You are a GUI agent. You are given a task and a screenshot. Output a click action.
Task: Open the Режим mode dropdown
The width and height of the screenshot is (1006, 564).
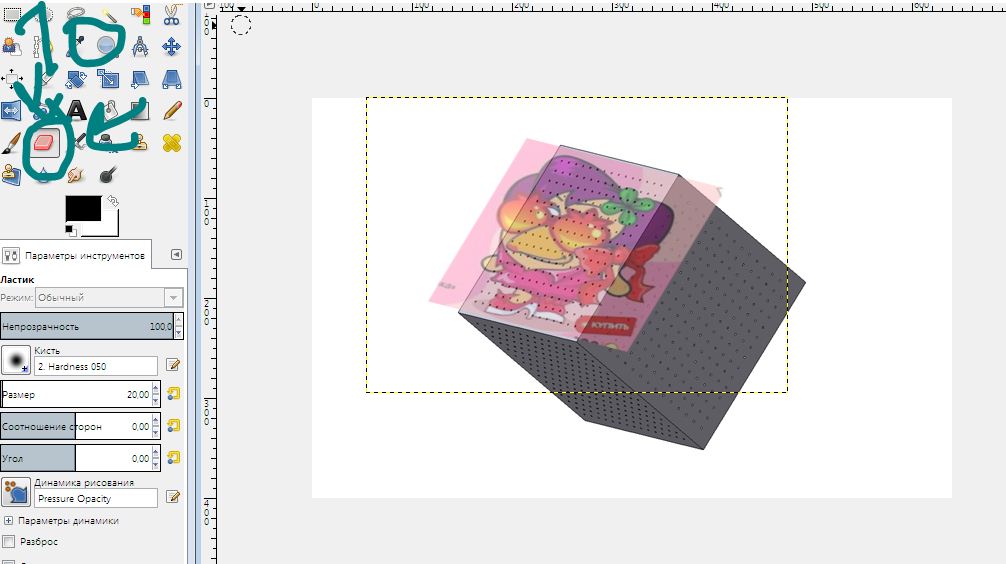[109, 297]
